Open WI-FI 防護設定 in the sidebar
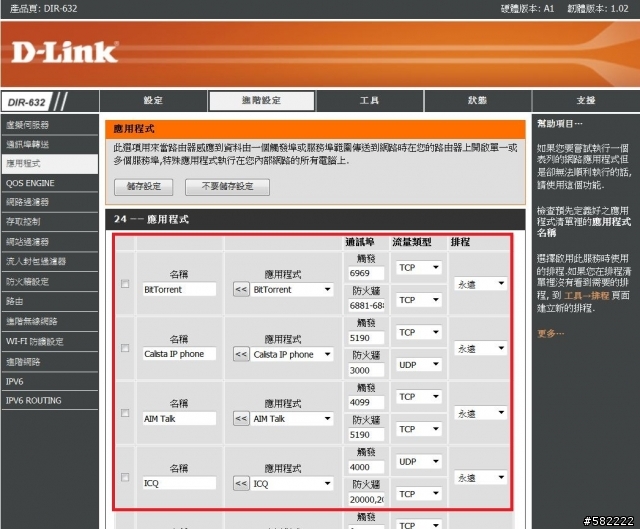Screen dimensions: 640x529 coord(50,341)
